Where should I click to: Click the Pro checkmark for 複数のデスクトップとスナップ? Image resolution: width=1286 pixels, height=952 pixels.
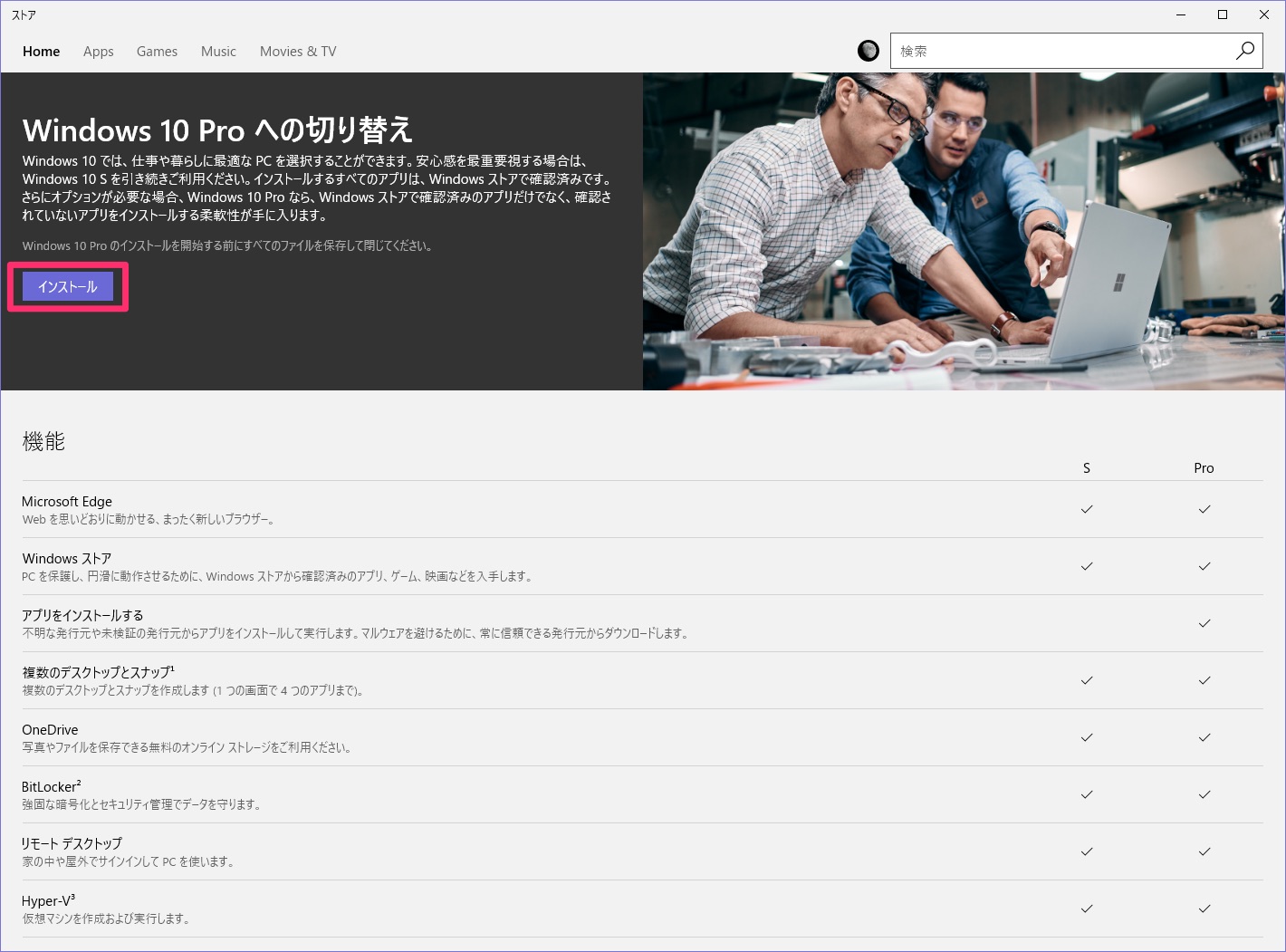pyautogui.click(x=1204, y=680)
